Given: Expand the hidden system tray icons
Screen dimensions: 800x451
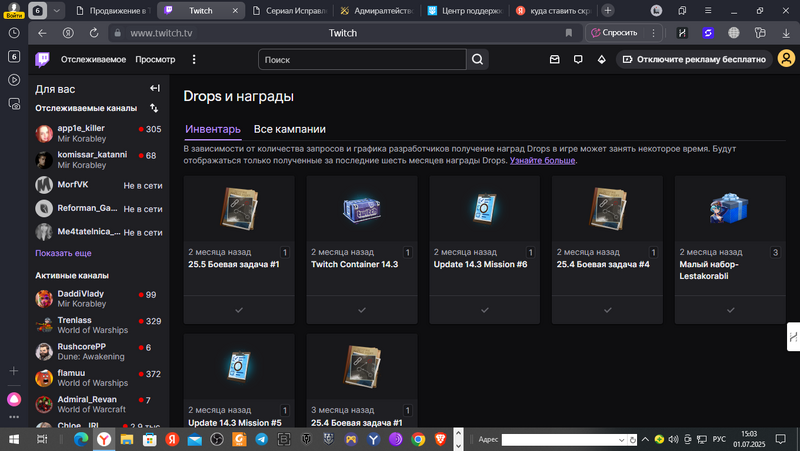Looking at the screenshot, I should tap(645, 439).
